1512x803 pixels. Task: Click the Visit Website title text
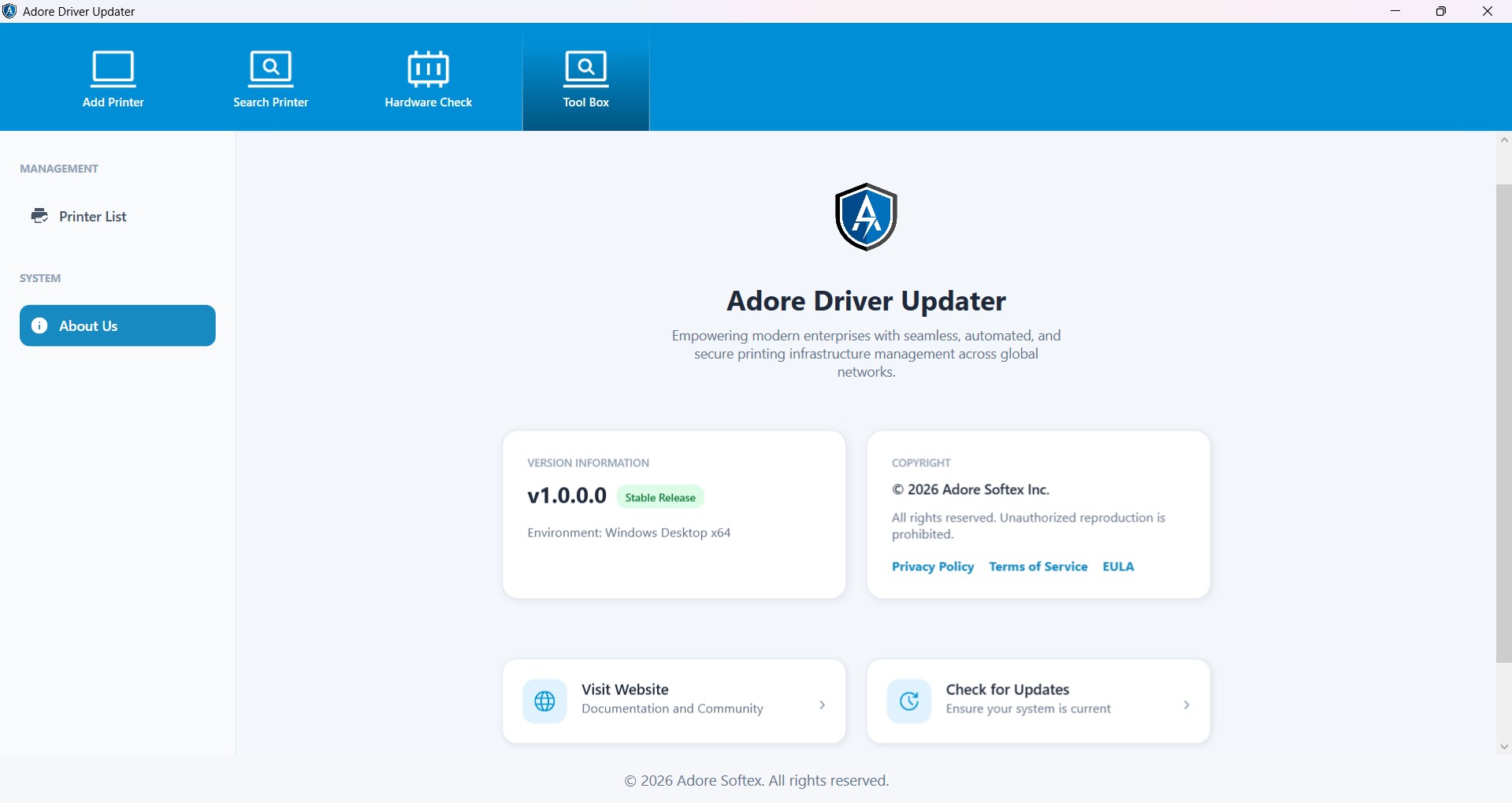pyautogui.click(x=625, y=690)
